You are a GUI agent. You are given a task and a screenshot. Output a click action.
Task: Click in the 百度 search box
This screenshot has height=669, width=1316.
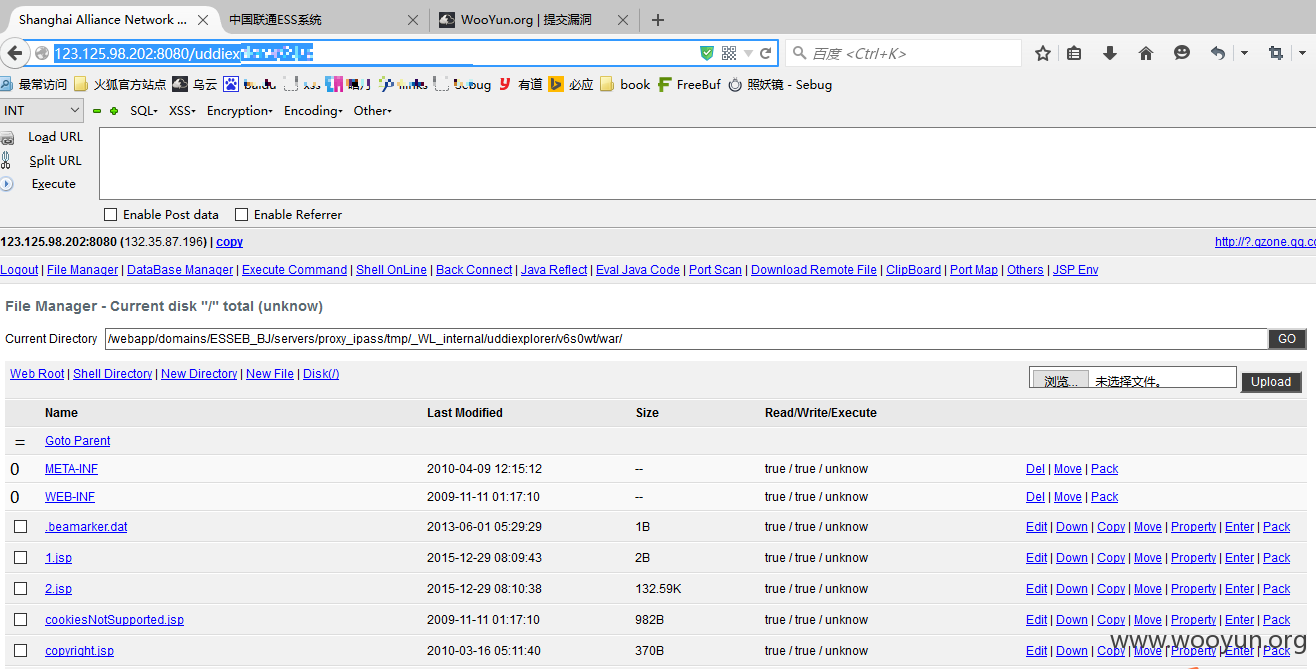[903, 53]
